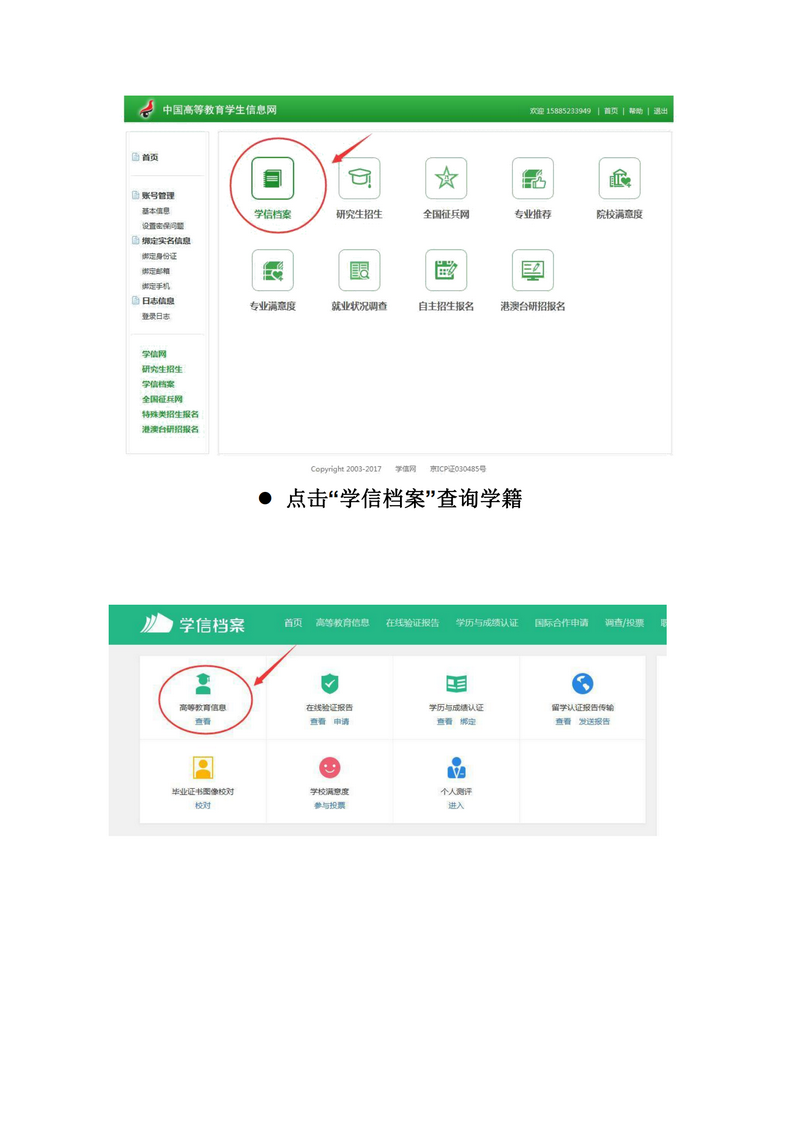Open the 留学认证报告传输 globe icon
The width and height of the screenshot is (800, 1132).
[x=582, y=684]
